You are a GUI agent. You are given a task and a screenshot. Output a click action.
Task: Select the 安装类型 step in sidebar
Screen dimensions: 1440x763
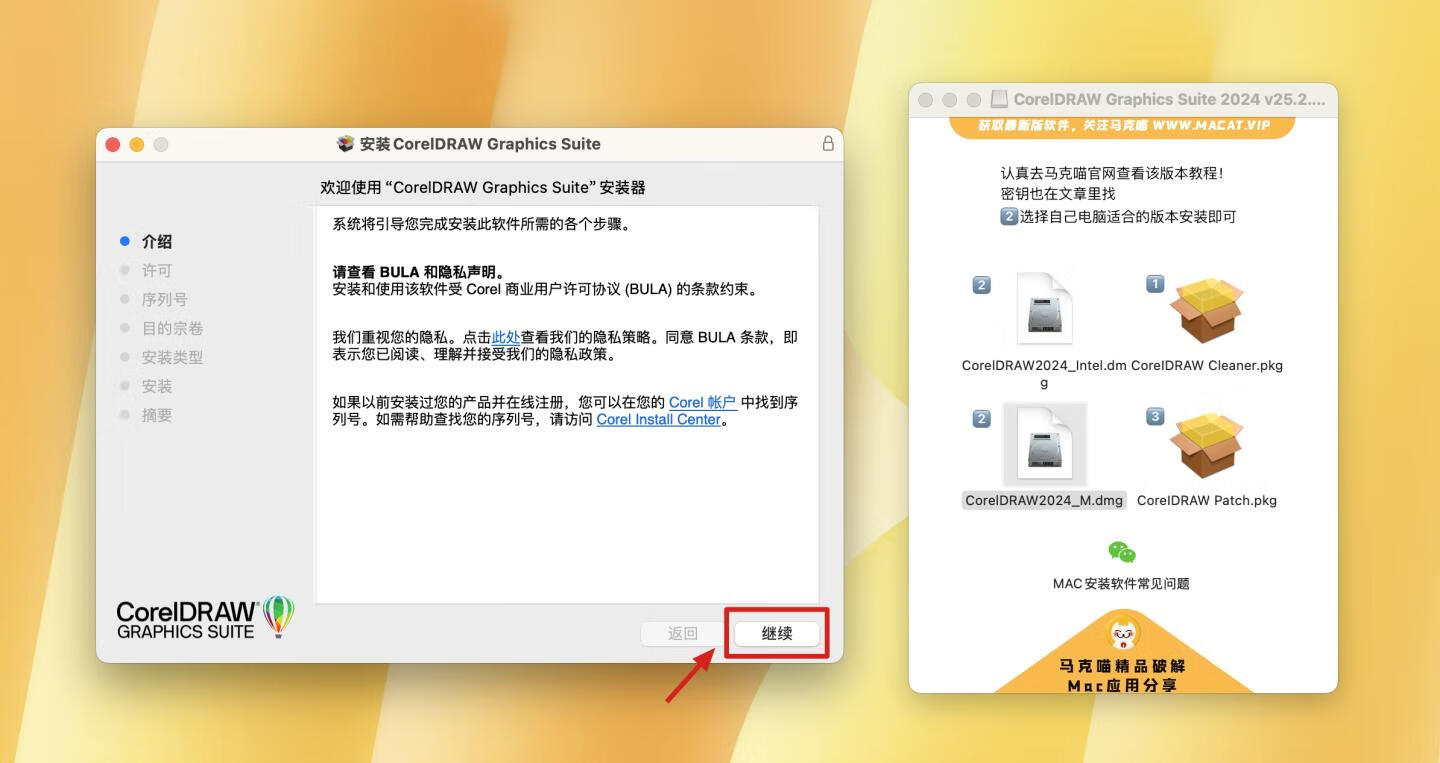tap(172, 357)
